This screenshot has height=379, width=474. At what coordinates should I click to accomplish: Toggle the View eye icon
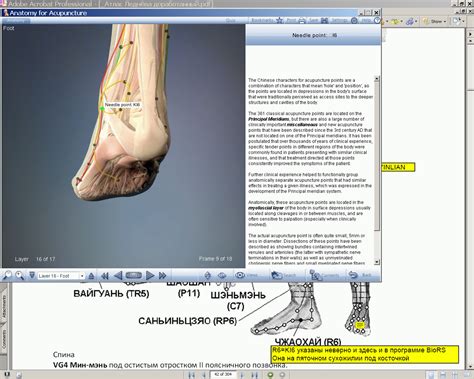pyautogui.click(x=240, y=275)
